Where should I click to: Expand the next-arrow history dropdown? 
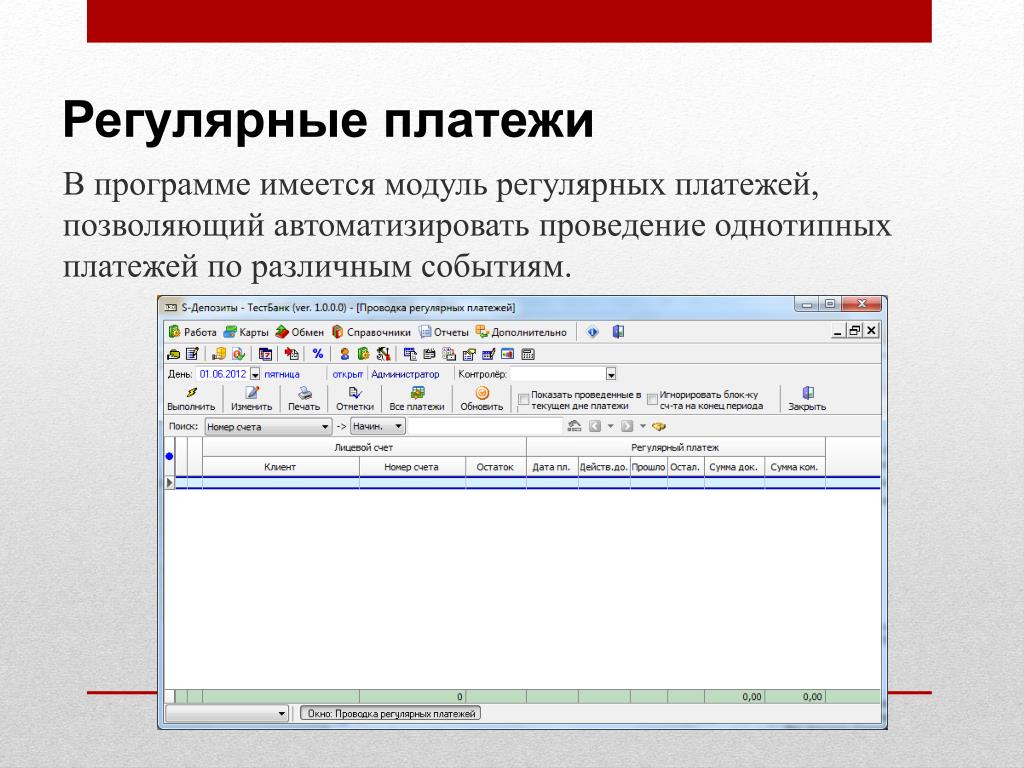tap(643, 426)
